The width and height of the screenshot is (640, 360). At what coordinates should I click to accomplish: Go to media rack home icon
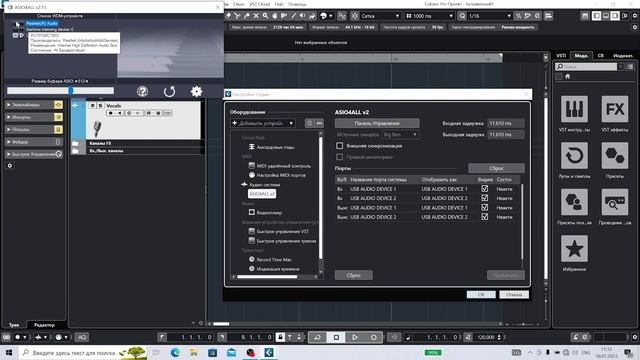tap(567, 76)
